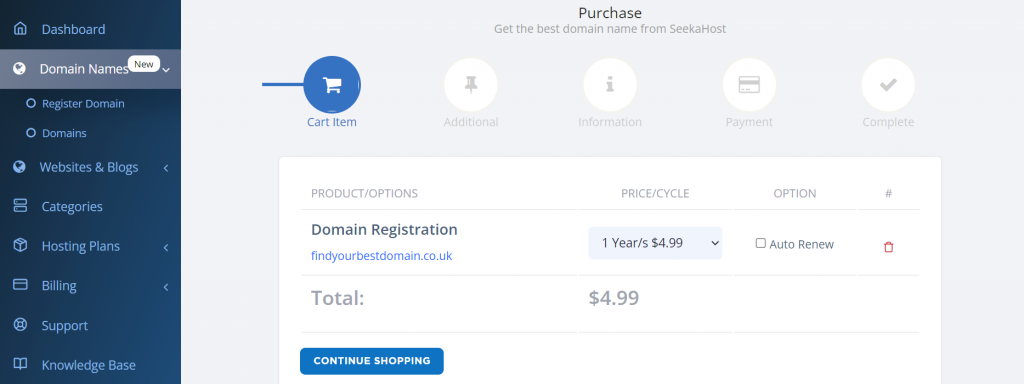Open the findyourbestdomain.co.uk link
This screenshot has width=1024, height=384.
coord(381,255)
